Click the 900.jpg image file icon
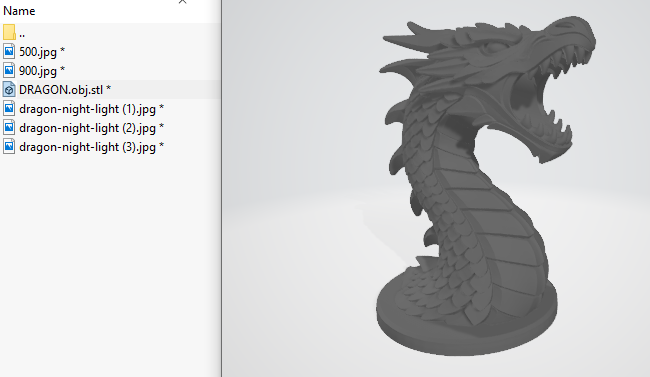This screenshot has width=650, height=377. click(9, 71)
